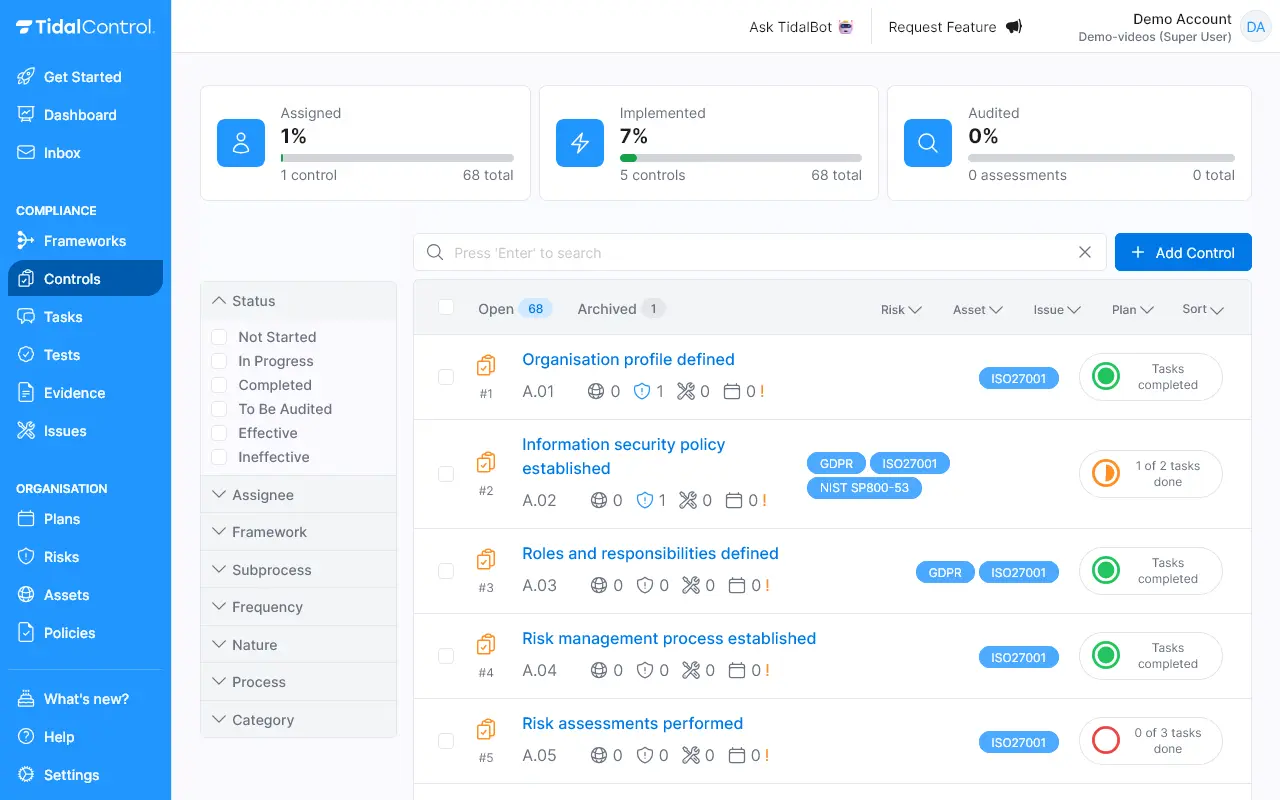1280x800 pixels.
Task: Click the What's new speech bubble icon
Action: coord(26,699)
